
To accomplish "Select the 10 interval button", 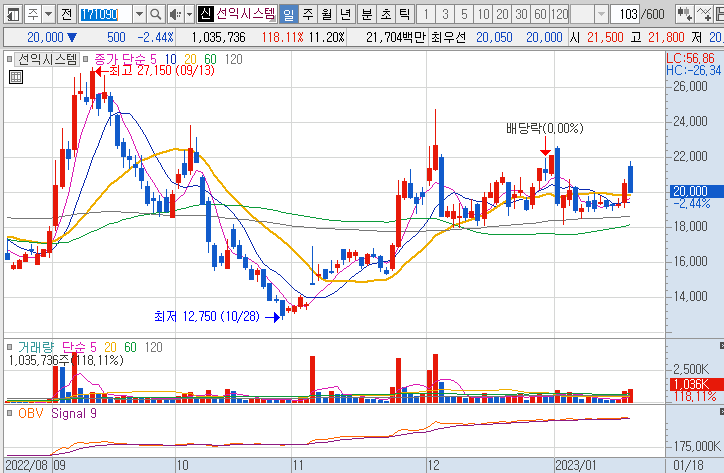I will [483, 14].
